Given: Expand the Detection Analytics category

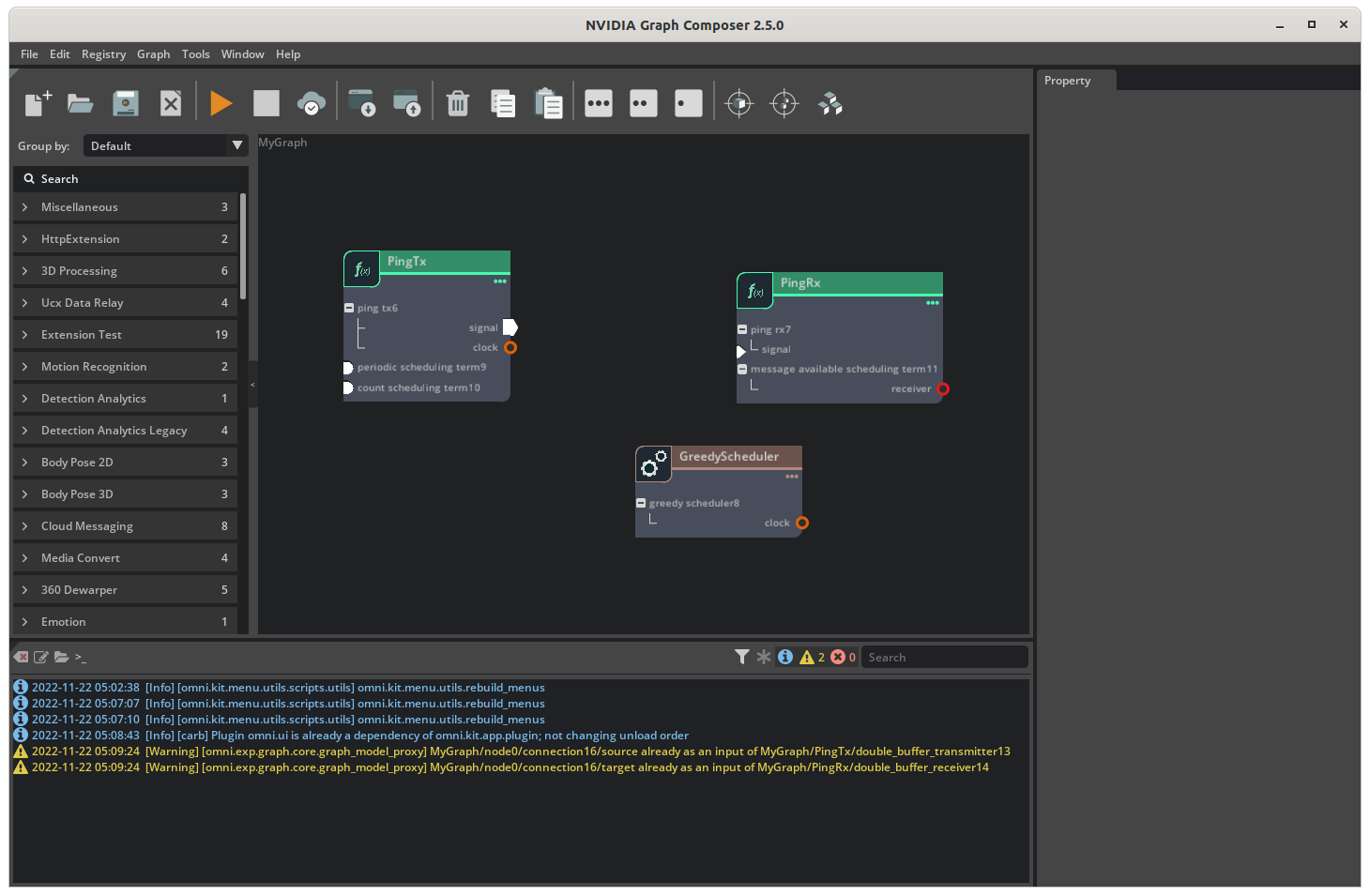Looking at the screenshot, I should 126,399.
